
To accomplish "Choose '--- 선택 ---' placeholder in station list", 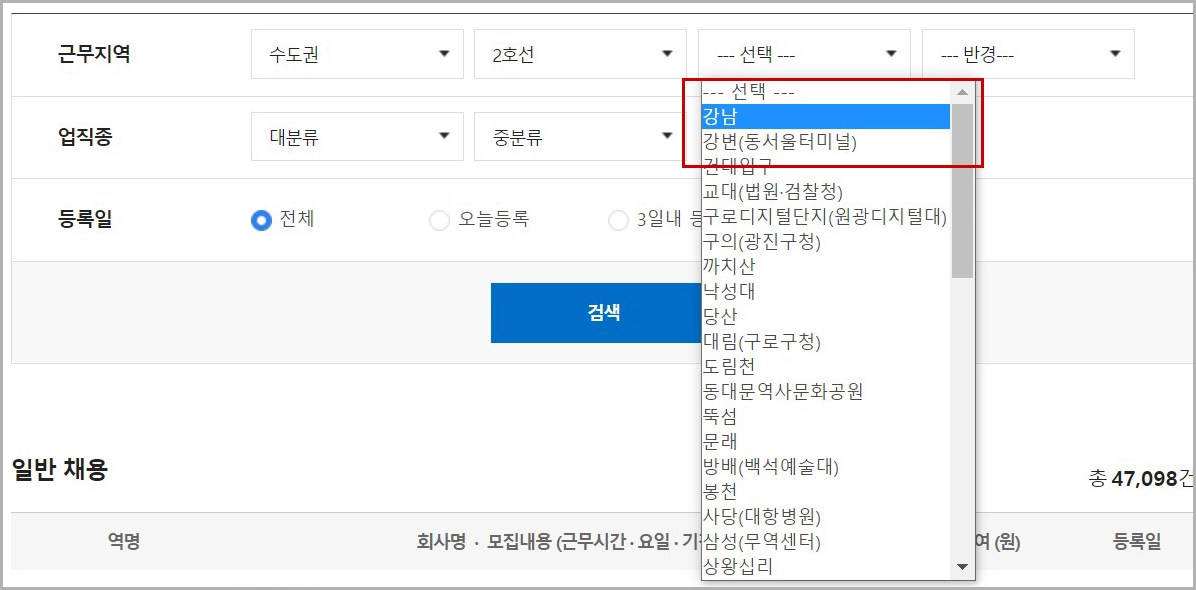I will [x=826, y=92].
